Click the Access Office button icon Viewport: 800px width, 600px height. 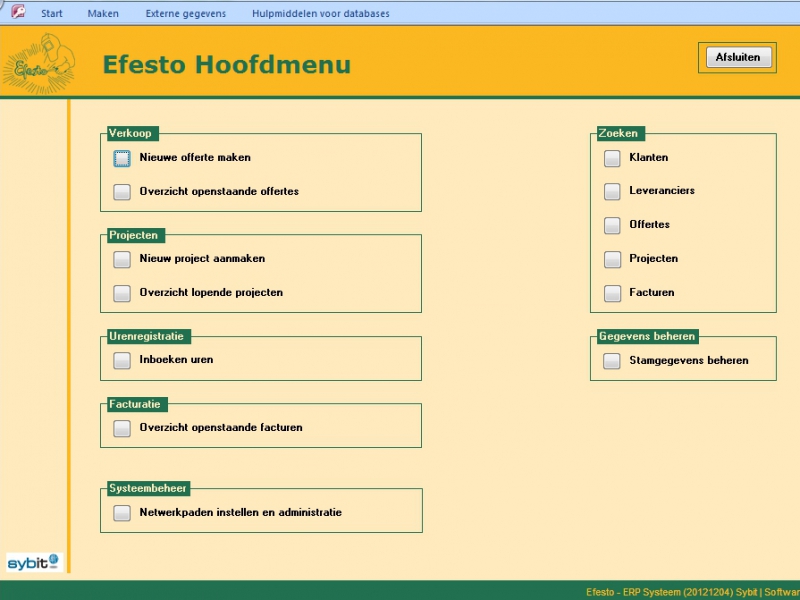pos(17,12)
